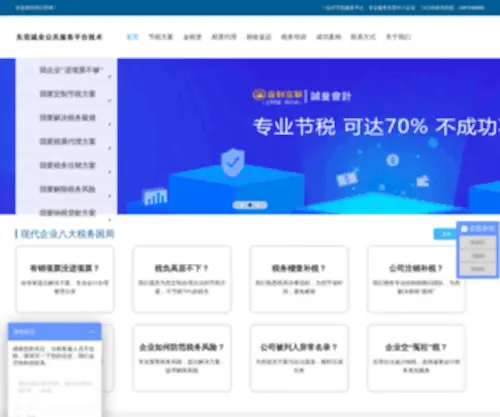This screenshot has height=417, width=500.
Task: Expand the arrow beside 我要定制节税方案
Action: point(110,101)
